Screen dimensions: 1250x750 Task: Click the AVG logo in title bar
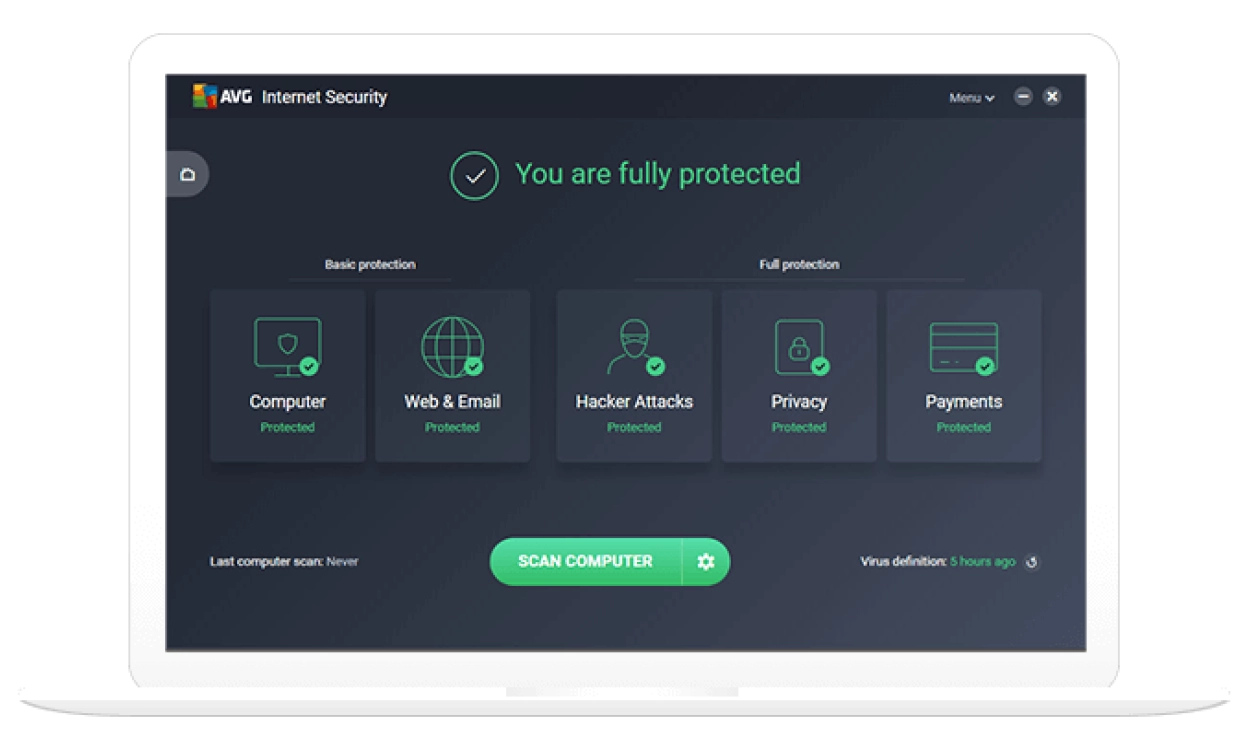[x=222, y=97]
